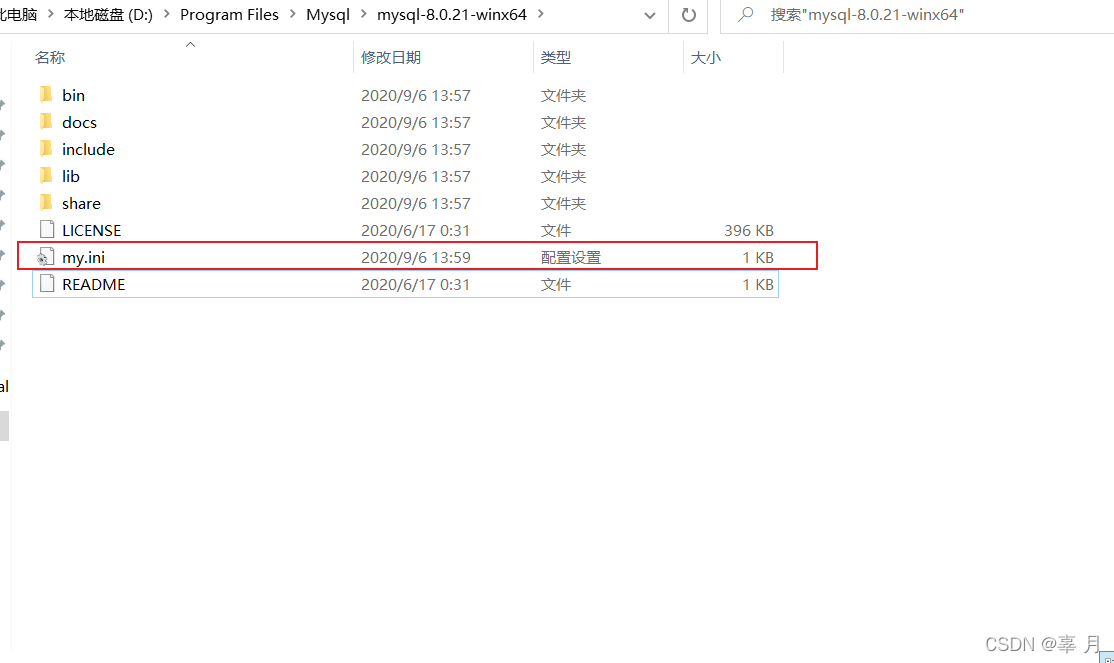Sort by 修改日期 column header

click(391, 58)
